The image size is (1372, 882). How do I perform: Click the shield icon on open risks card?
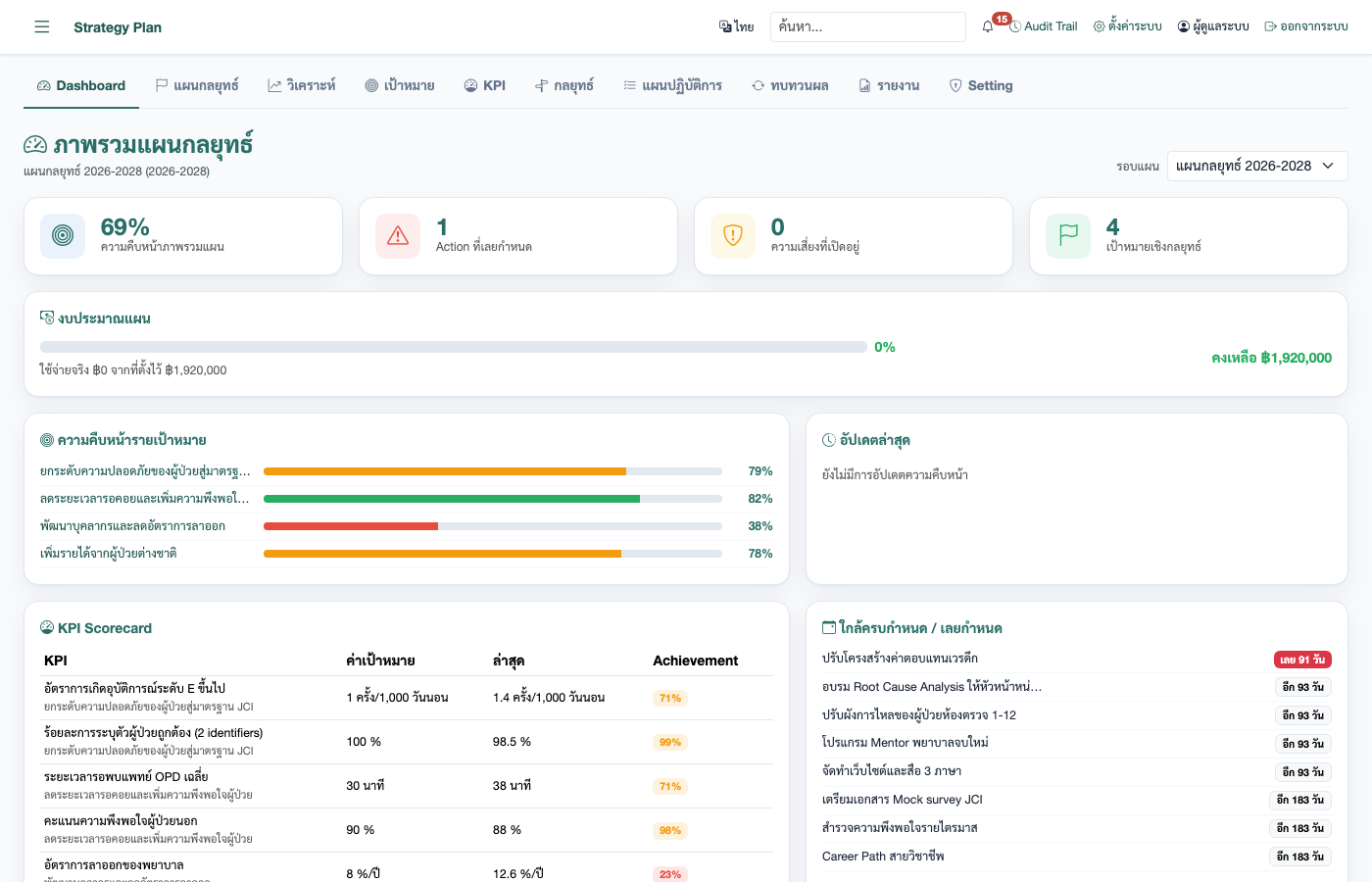[x=733, y=236]
